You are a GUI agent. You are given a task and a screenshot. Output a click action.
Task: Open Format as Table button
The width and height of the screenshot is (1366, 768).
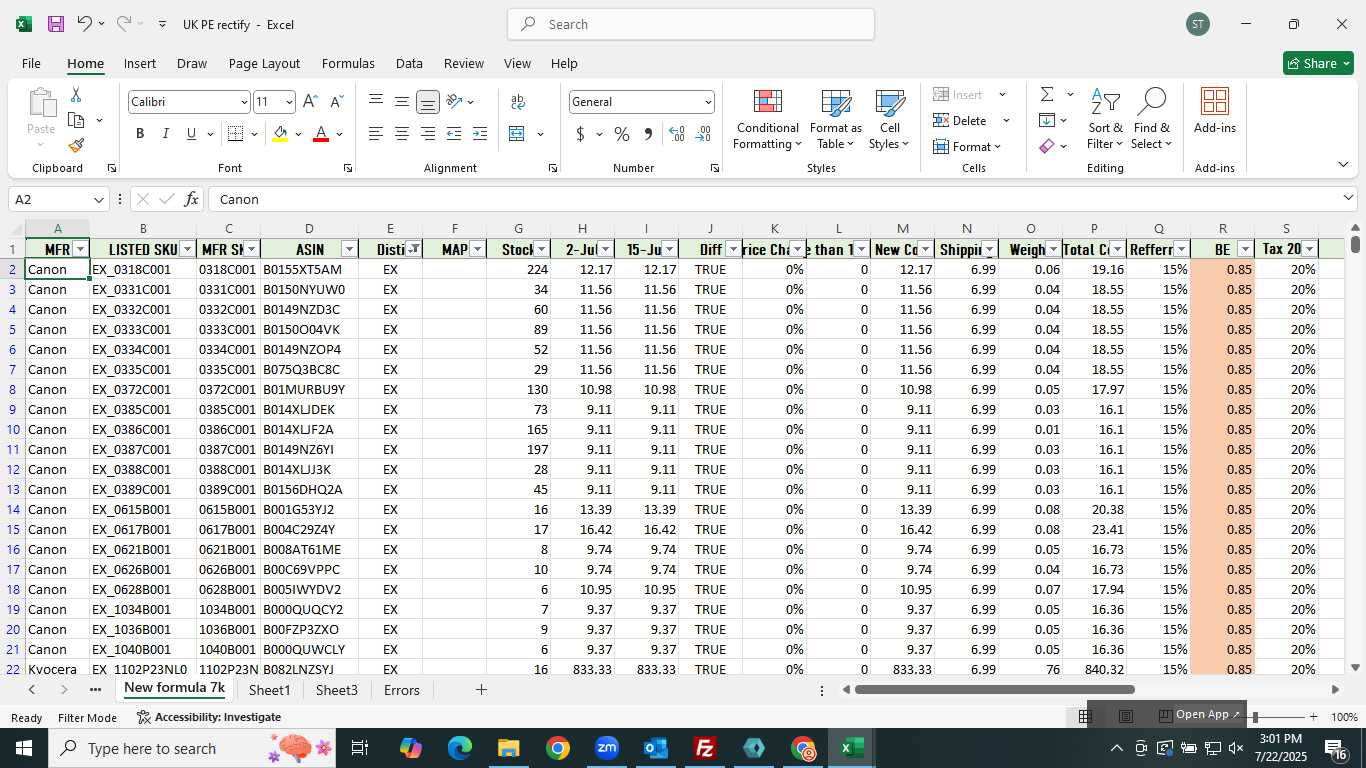pyautogui.click(x=835, y=120)
